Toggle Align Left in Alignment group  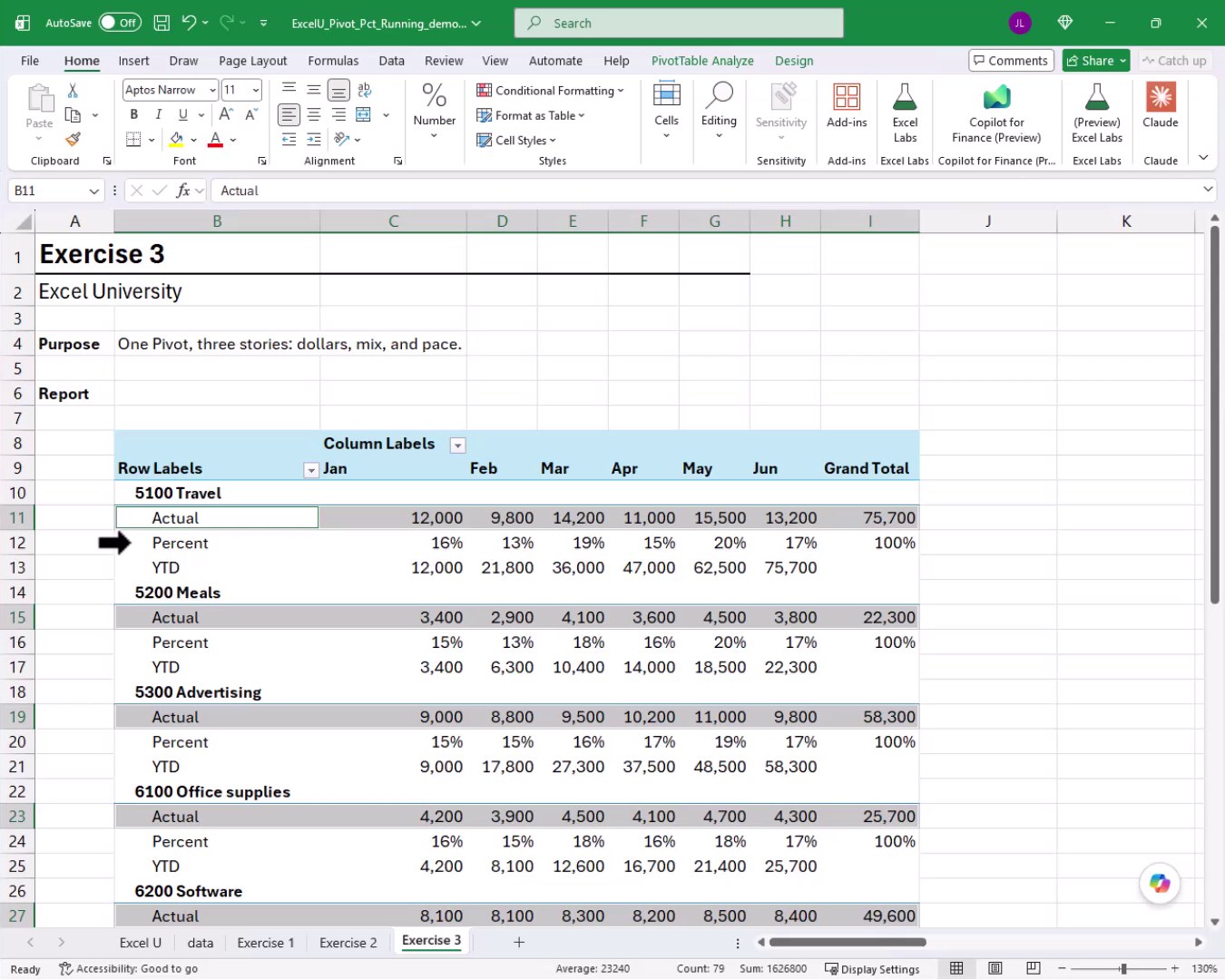coord(289,114)
